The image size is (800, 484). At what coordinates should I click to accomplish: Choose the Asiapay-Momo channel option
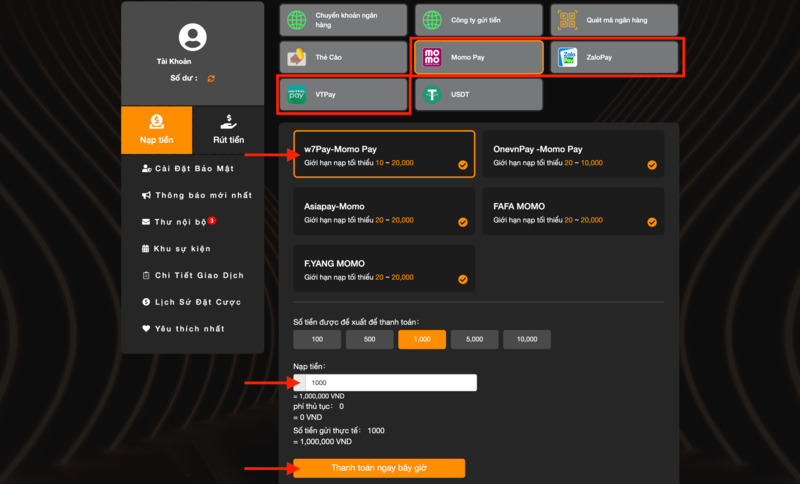coord(384,212)
